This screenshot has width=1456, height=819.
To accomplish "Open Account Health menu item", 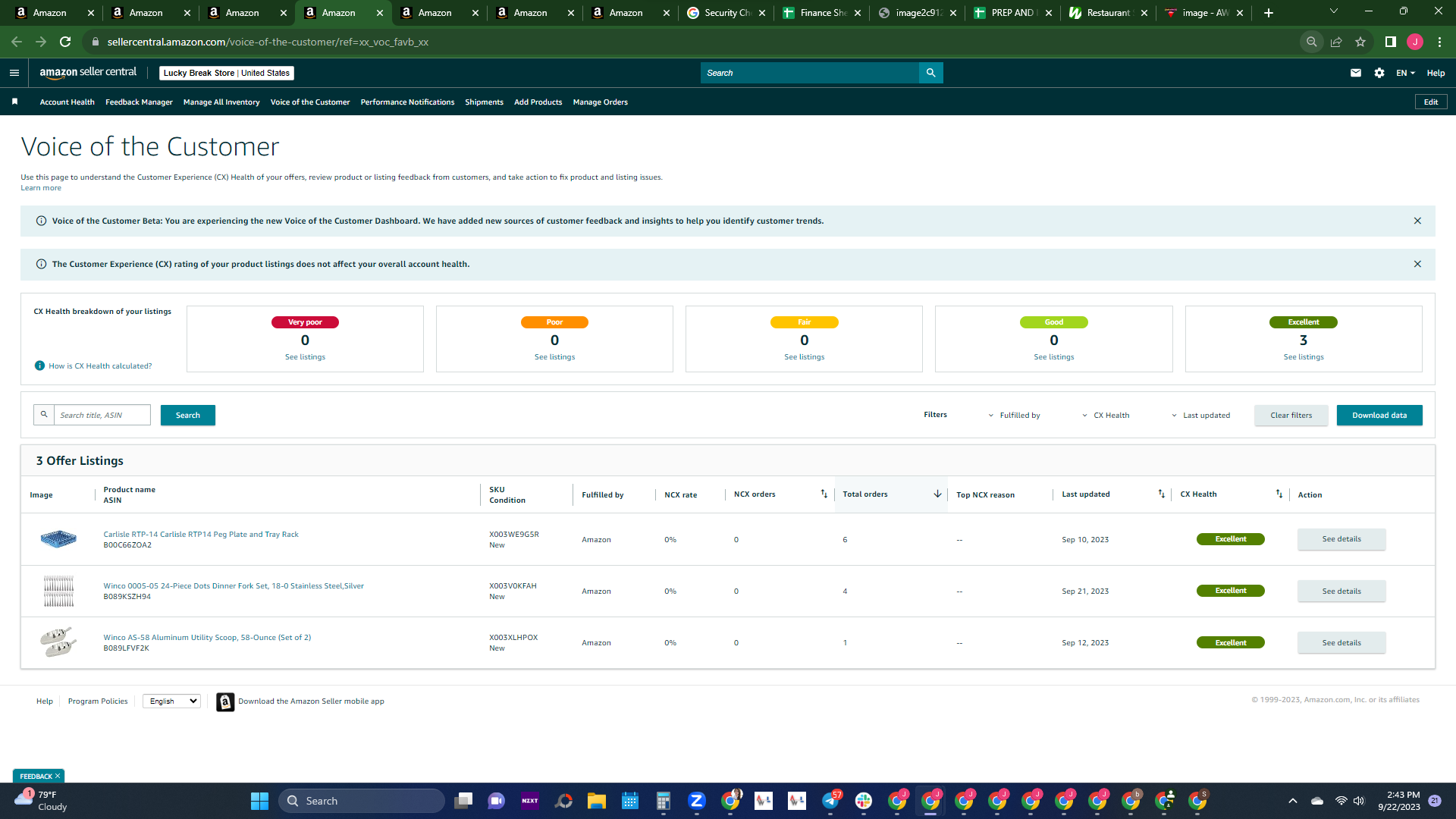I will coord(67,102).
